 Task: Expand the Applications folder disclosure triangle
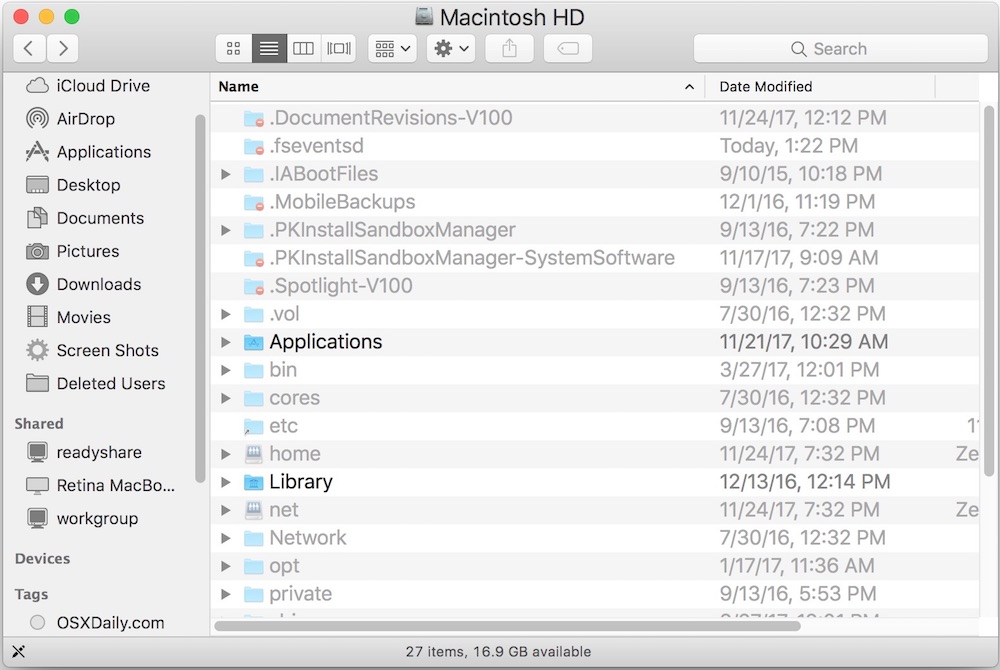coord(226,341)
